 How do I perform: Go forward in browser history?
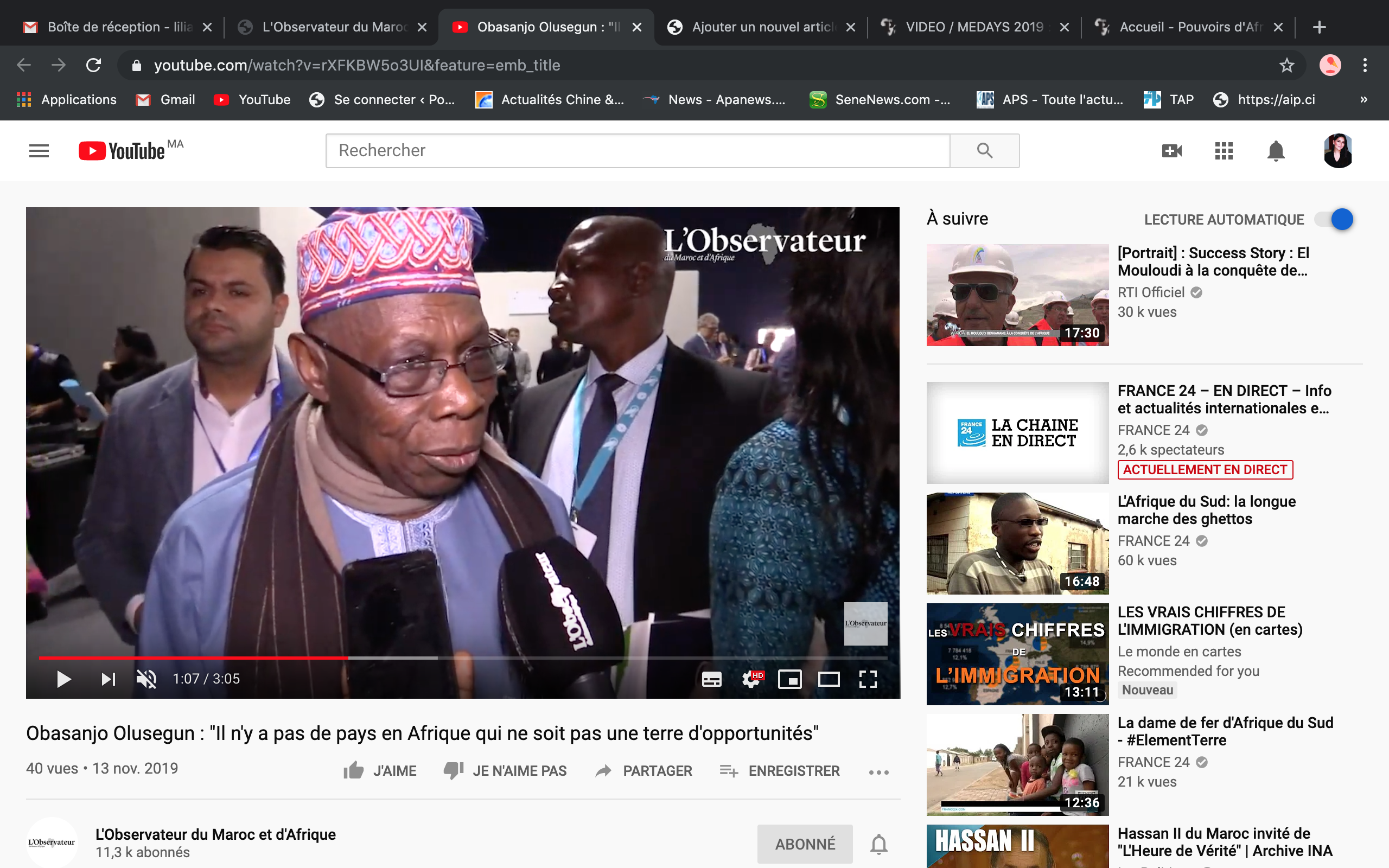[x=59, y=65]
